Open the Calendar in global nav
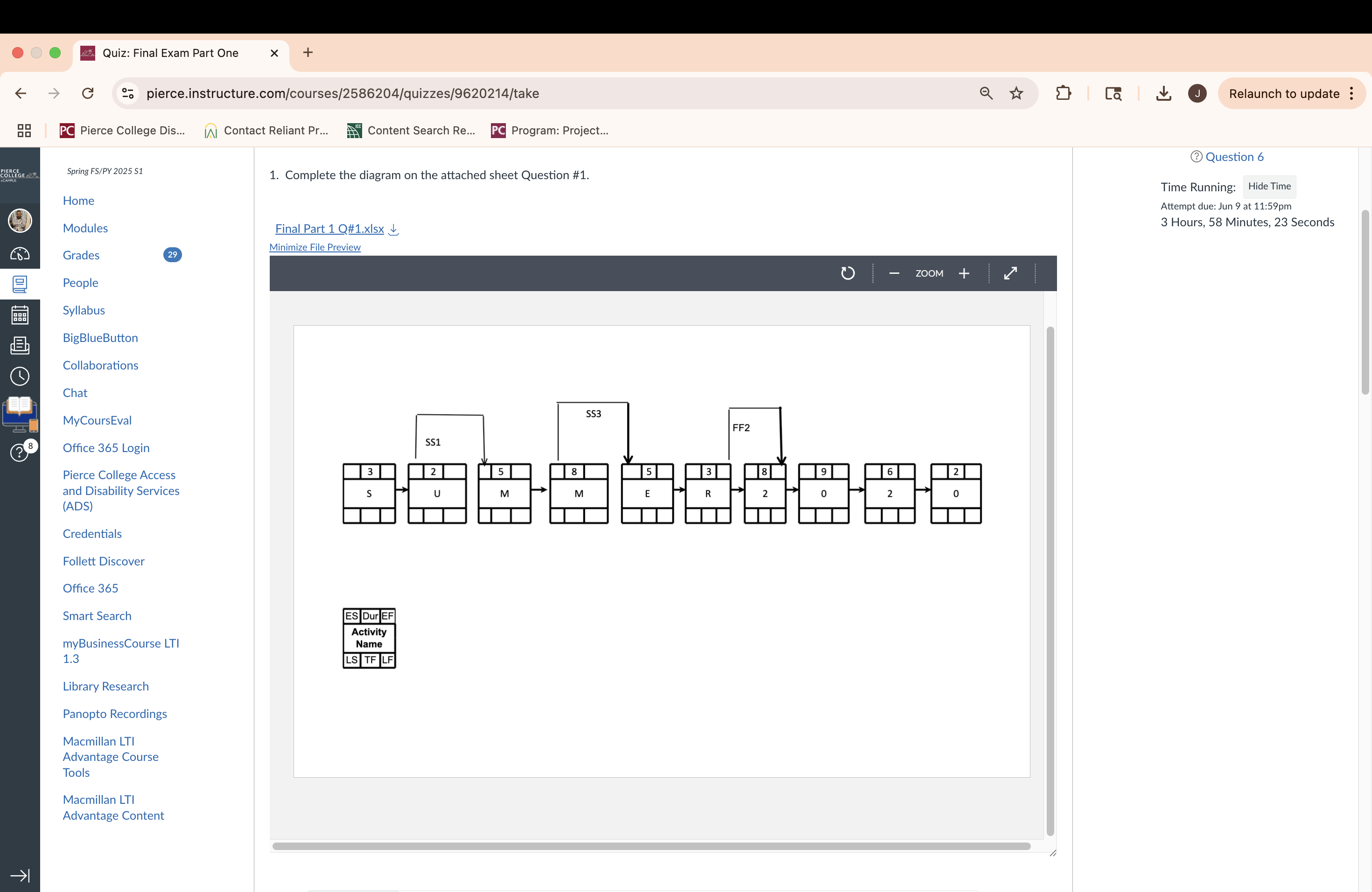 tap(20, 315)
